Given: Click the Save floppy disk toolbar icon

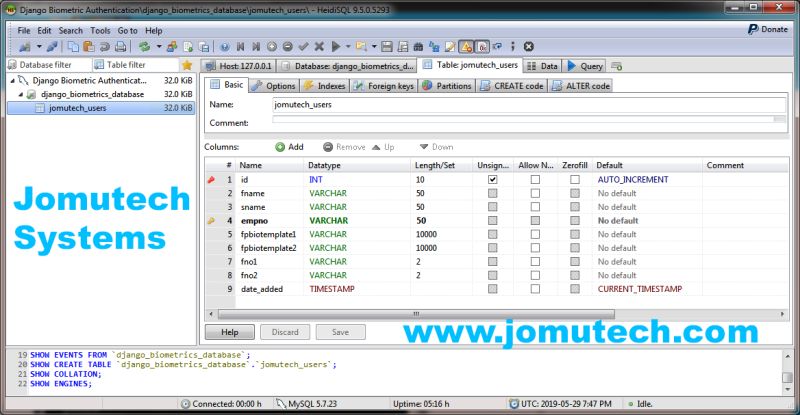Looking at the screenshot, I should click(x=387, y=47).
